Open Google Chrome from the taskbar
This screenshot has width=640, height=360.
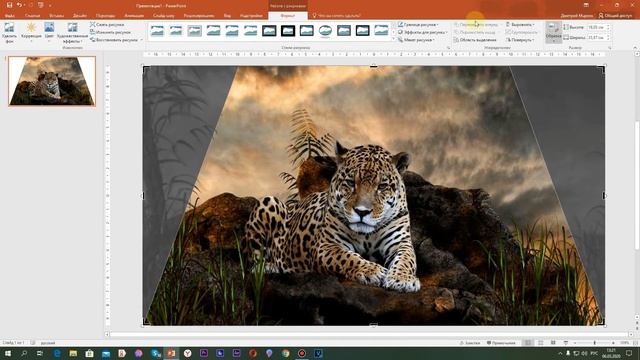pos(285,353)
